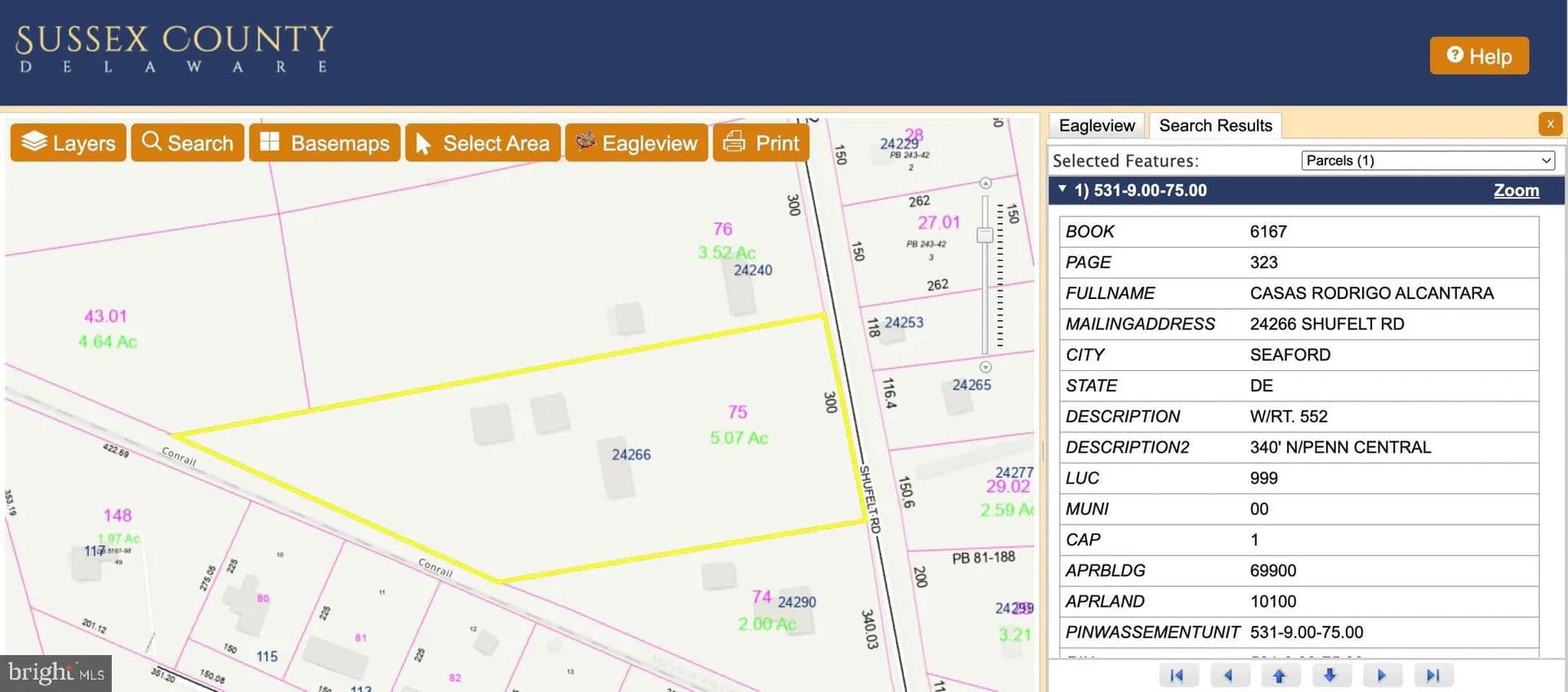
Task: Go to the previous result arrow
Action: [1228, 676]
